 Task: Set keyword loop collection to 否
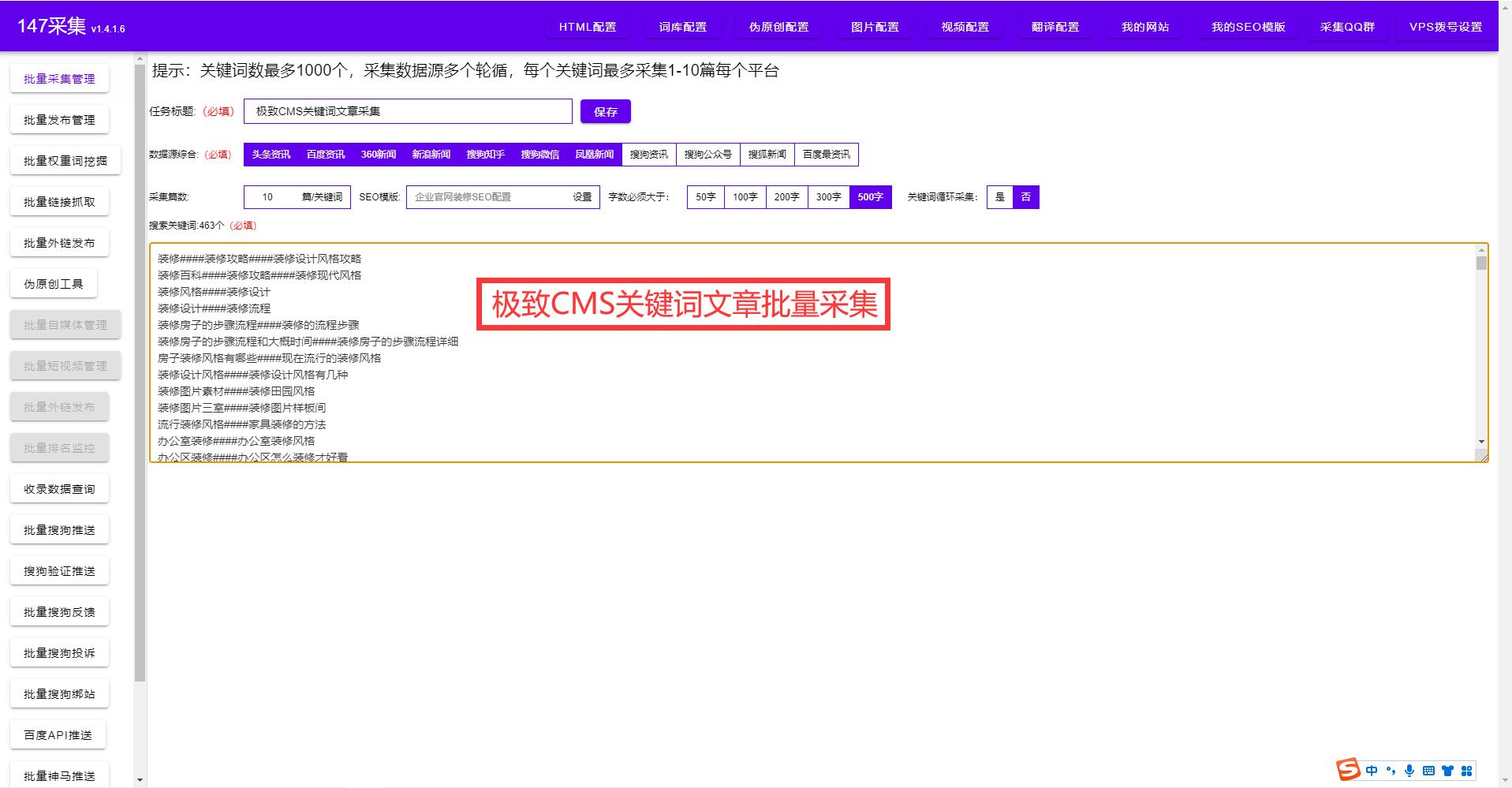(1026, 197)
